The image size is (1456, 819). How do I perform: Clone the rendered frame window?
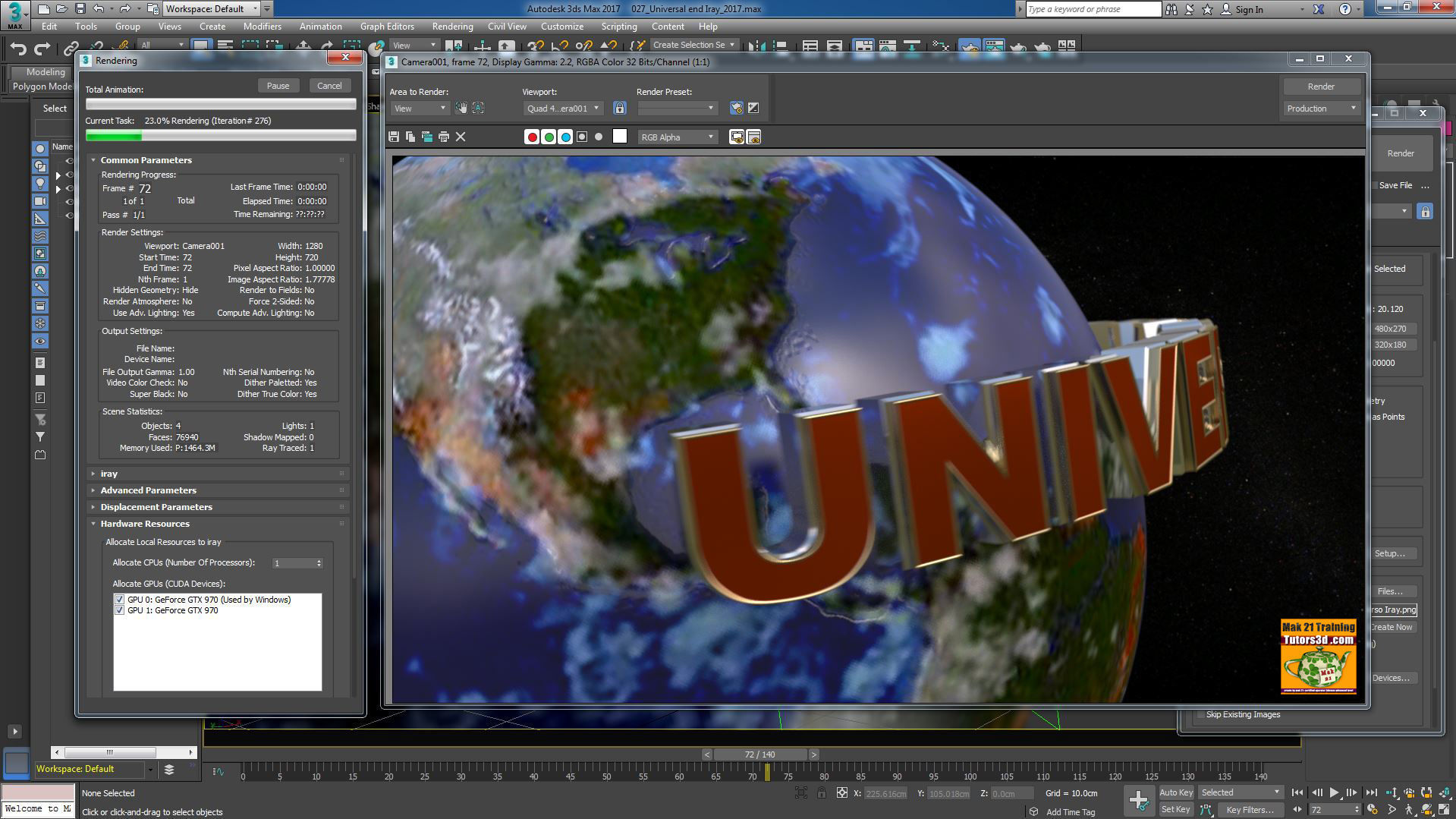click(427, 137)
